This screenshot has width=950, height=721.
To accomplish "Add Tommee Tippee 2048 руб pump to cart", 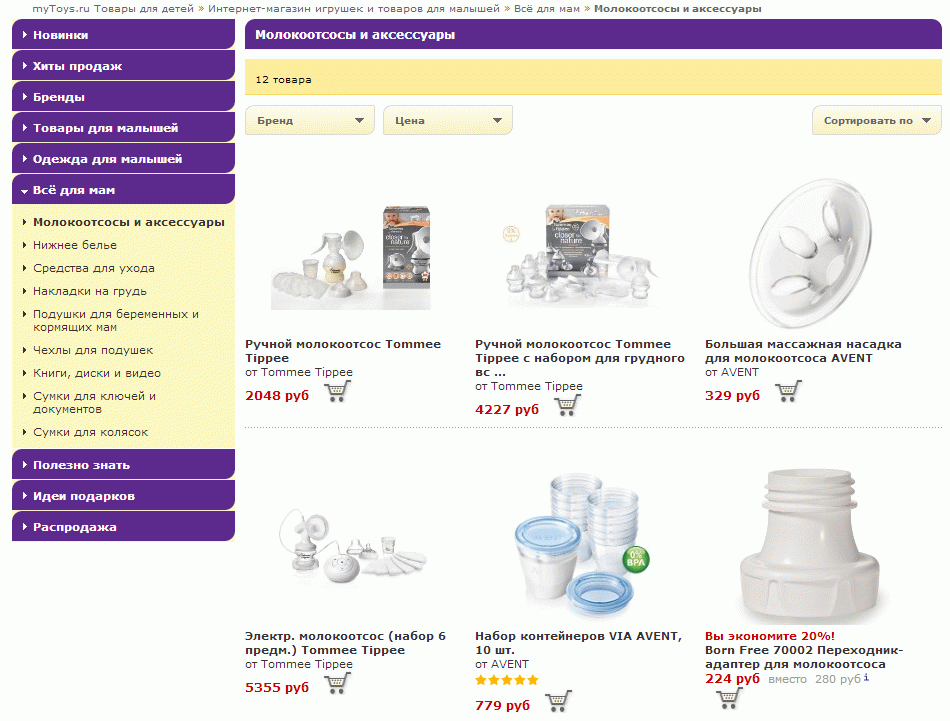I will 337,391.
